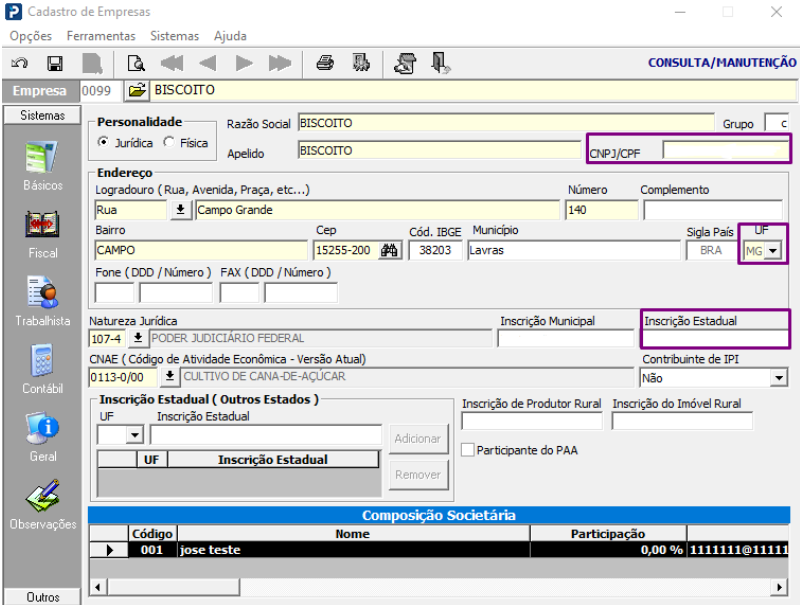Click the binoculars CEP search icon
The image size is (800, 605).
(390, 250)
